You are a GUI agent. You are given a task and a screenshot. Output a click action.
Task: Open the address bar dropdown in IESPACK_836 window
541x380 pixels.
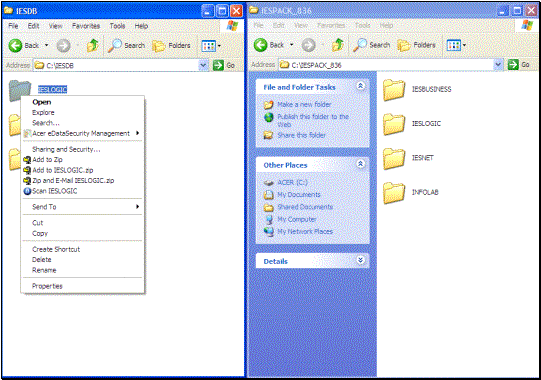click(498, 65)
